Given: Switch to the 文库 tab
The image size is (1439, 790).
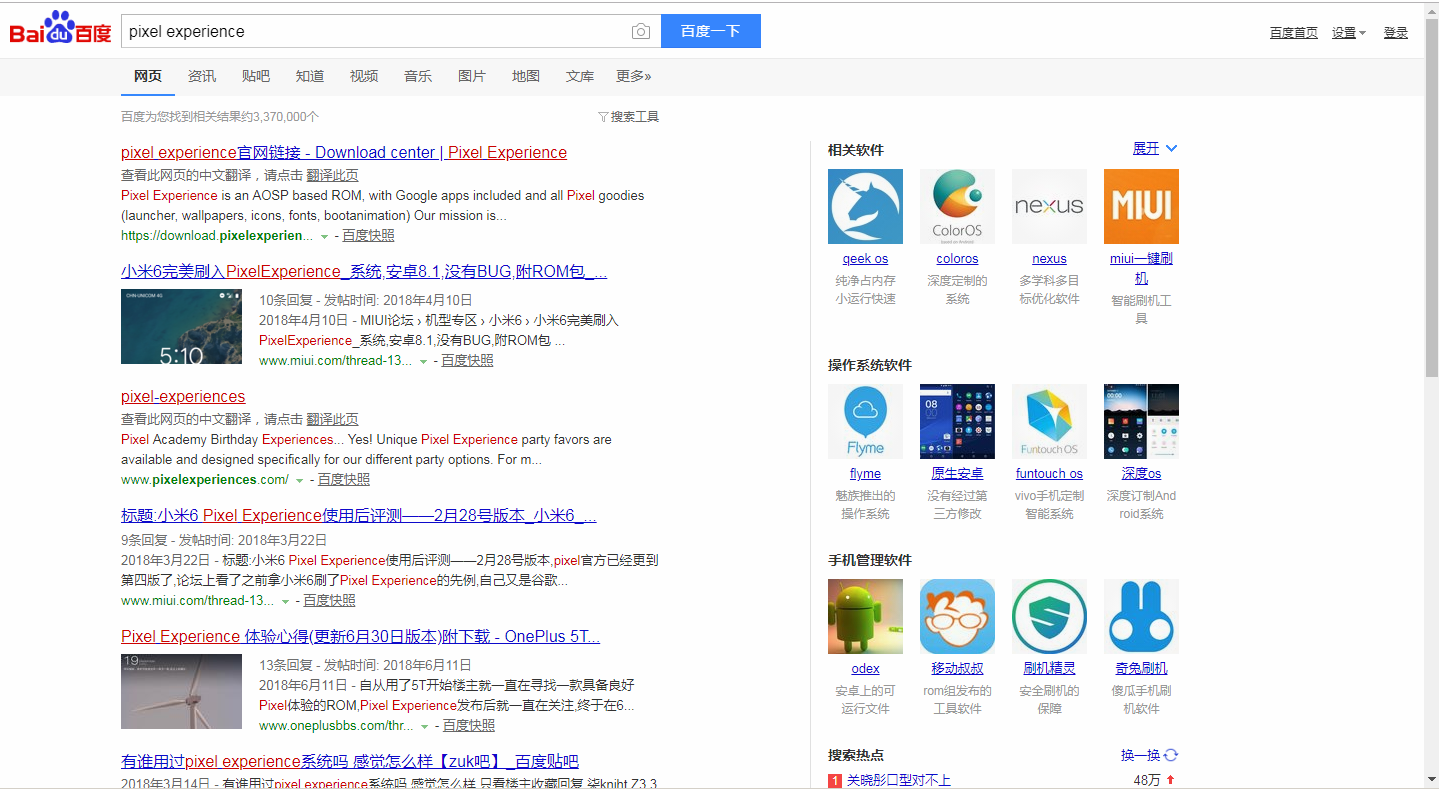Looking at the screenshot, I should click(x=580, y=76).
